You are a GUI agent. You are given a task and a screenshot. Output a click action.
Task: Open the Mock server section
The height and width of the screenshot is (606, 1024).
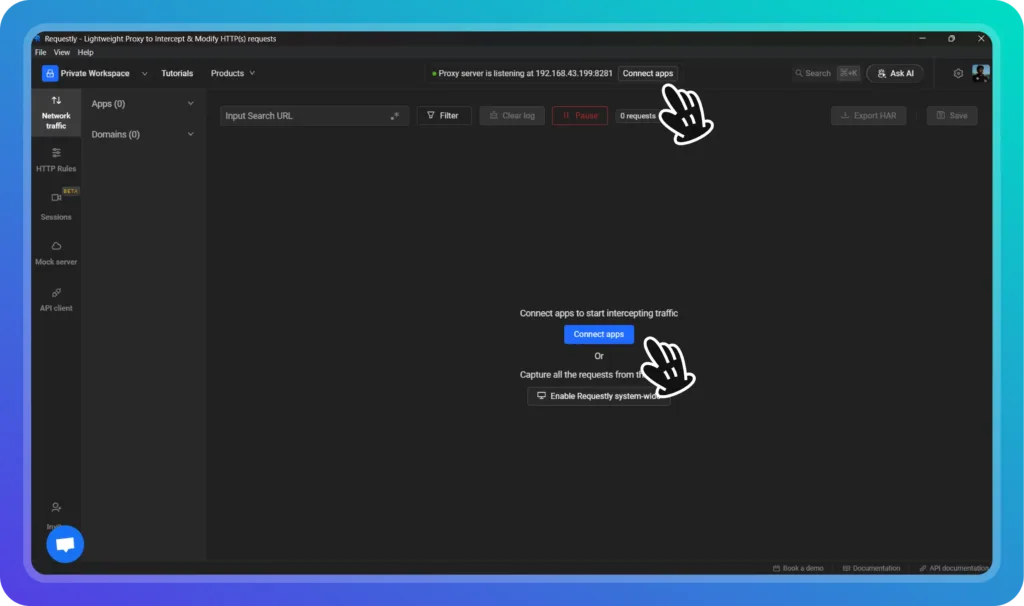pos(56,253)
